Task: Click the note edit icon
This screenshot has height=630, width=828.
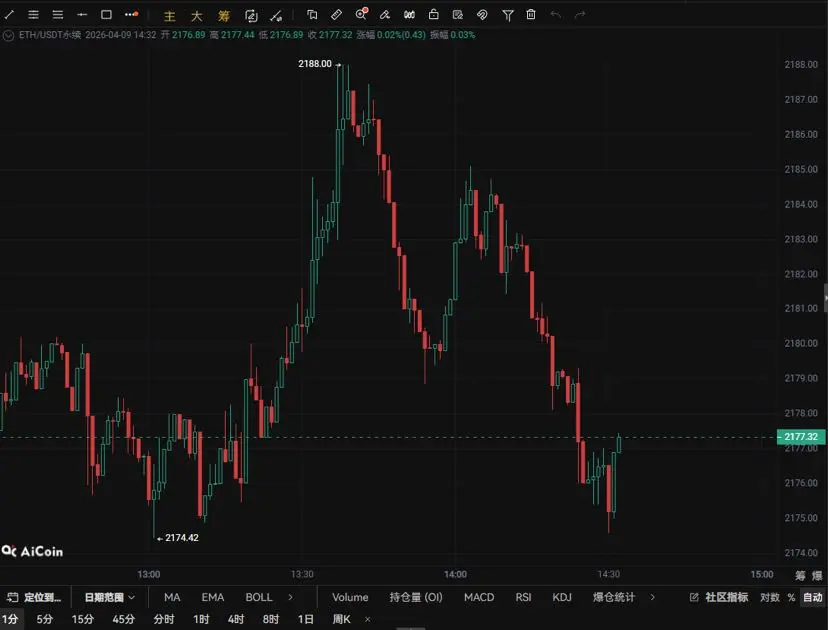Action: (458, 15)
